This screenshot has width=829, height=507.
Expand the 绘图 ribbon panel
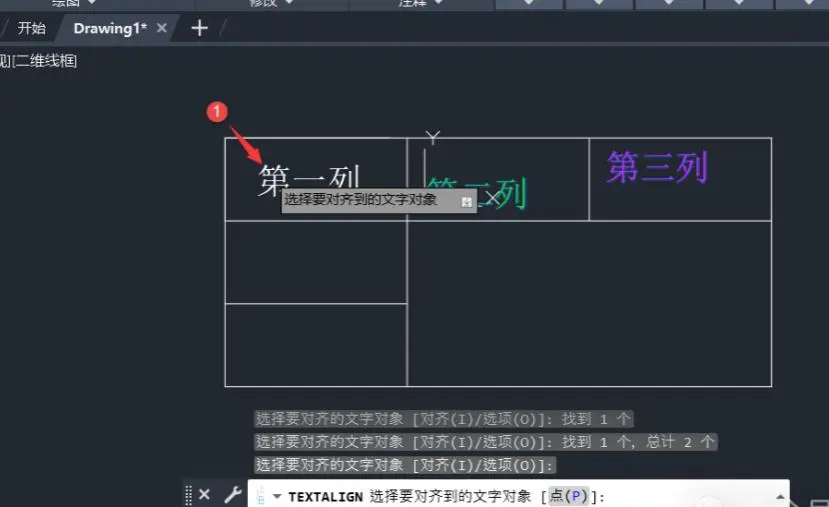point(74,3)
